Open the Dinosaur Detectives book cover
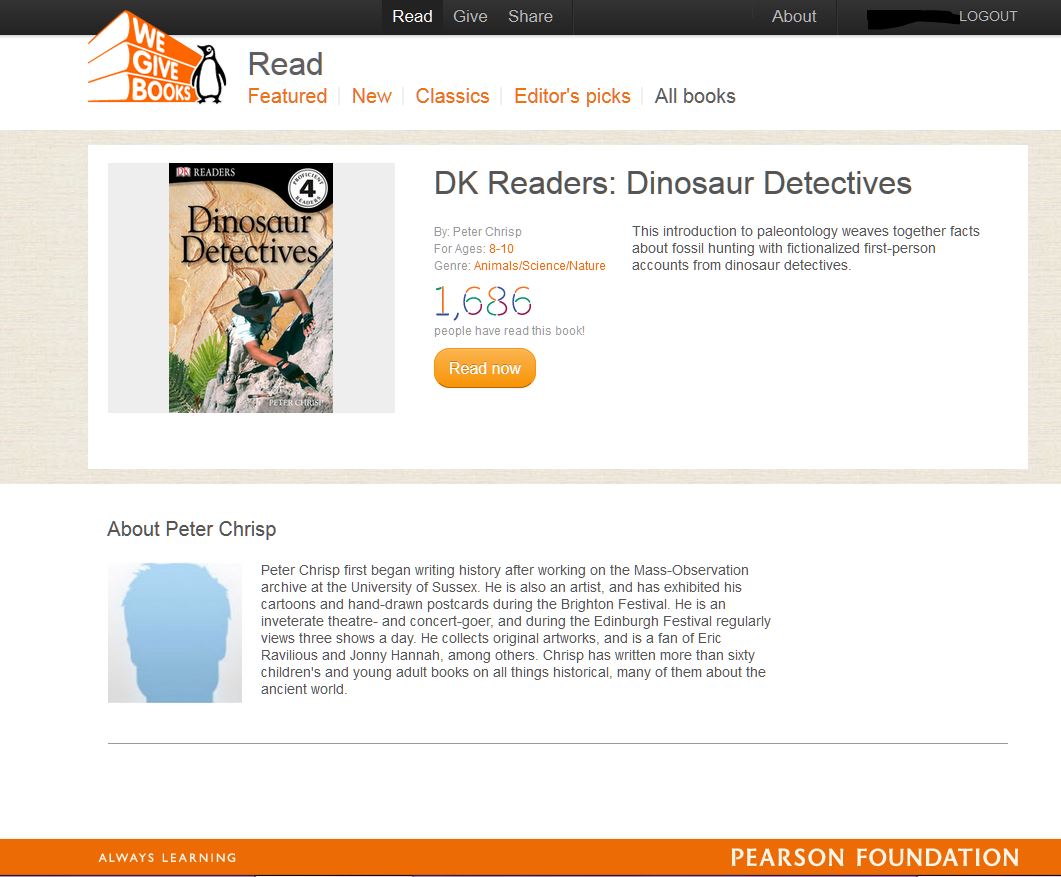Viewport: 1061px width, 877px height. click(250, 288)
